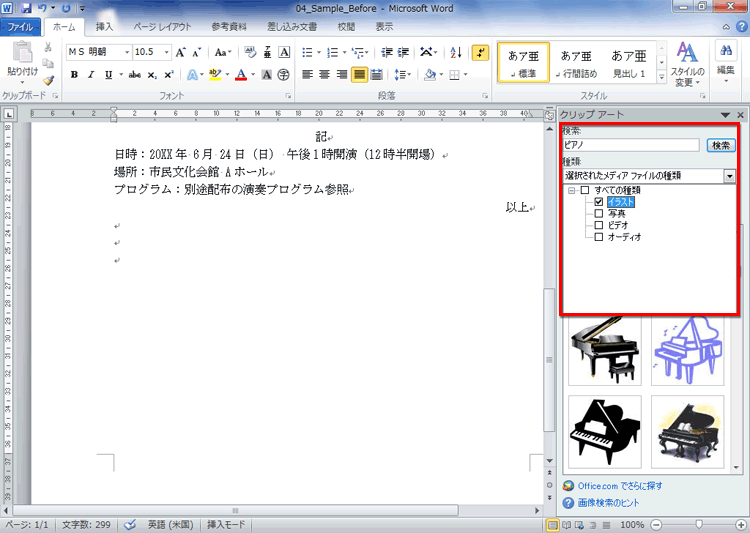Select the blue outline piano clip art

(688, 349)
